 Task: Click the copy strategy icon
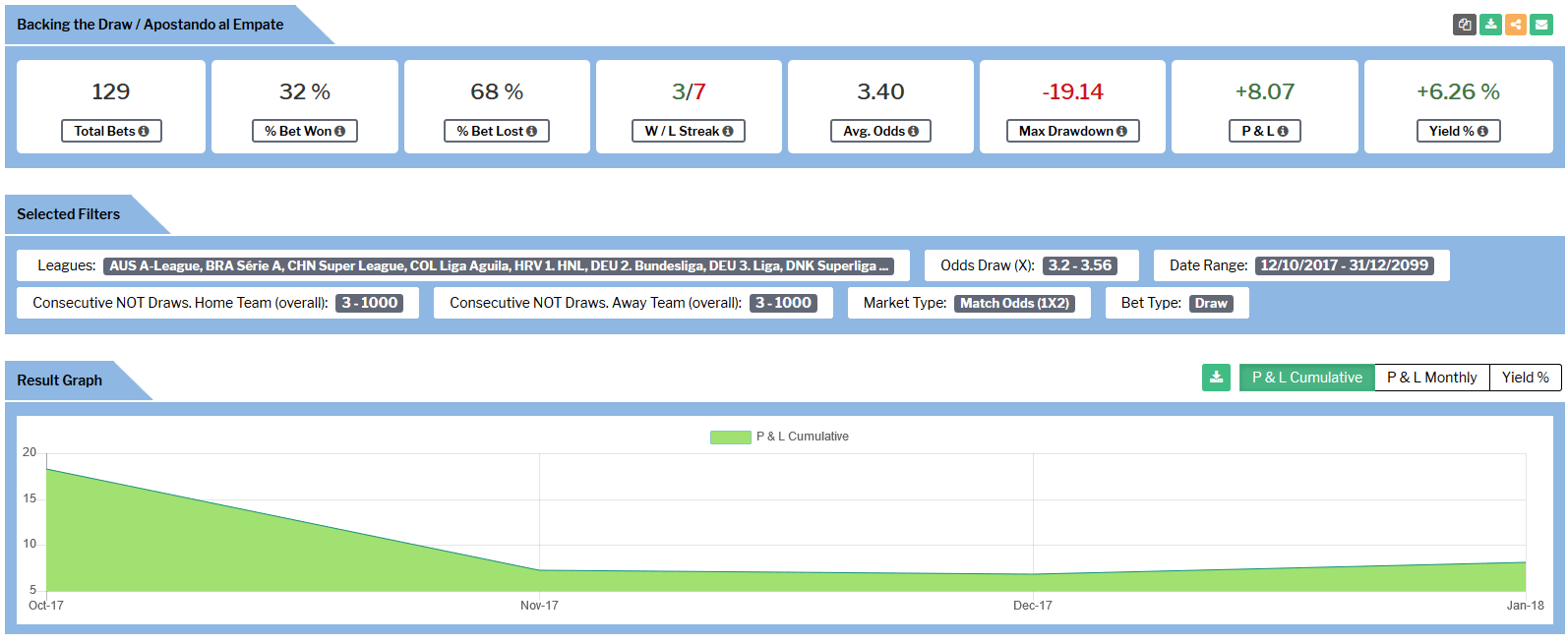1464,25
